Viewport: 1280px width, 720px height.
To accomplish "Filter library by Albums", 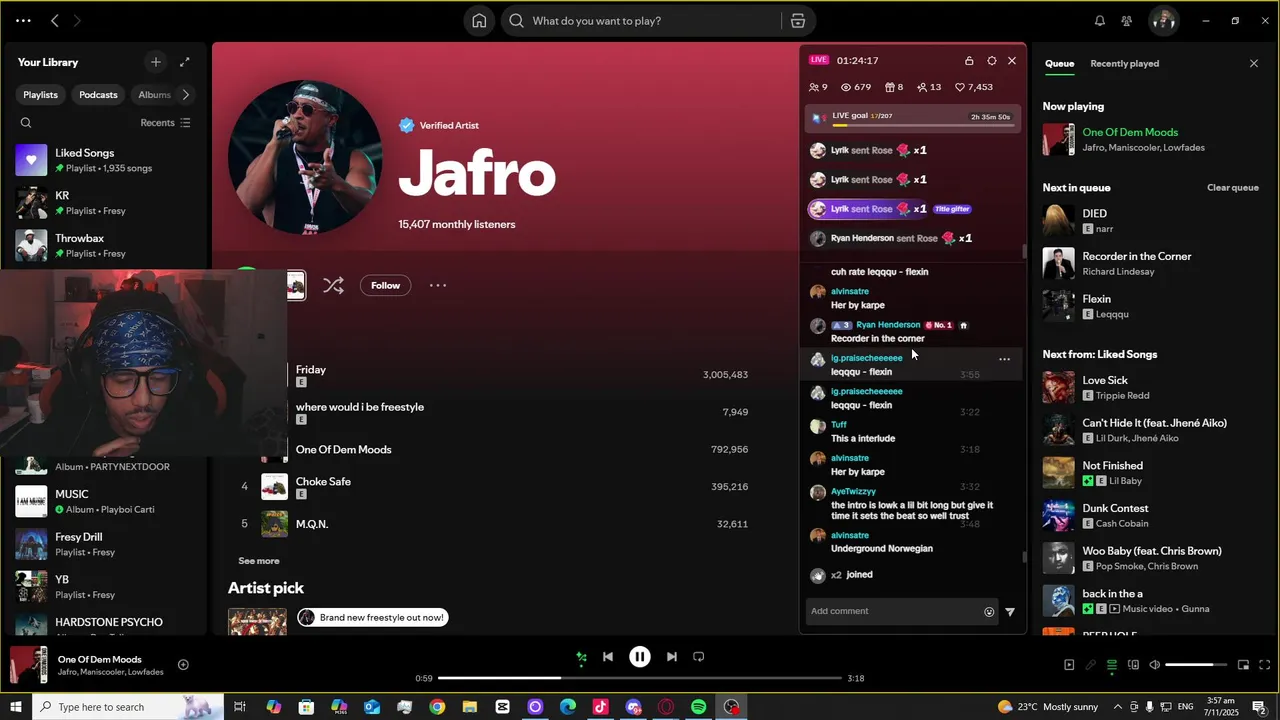I will pos(154,95).
